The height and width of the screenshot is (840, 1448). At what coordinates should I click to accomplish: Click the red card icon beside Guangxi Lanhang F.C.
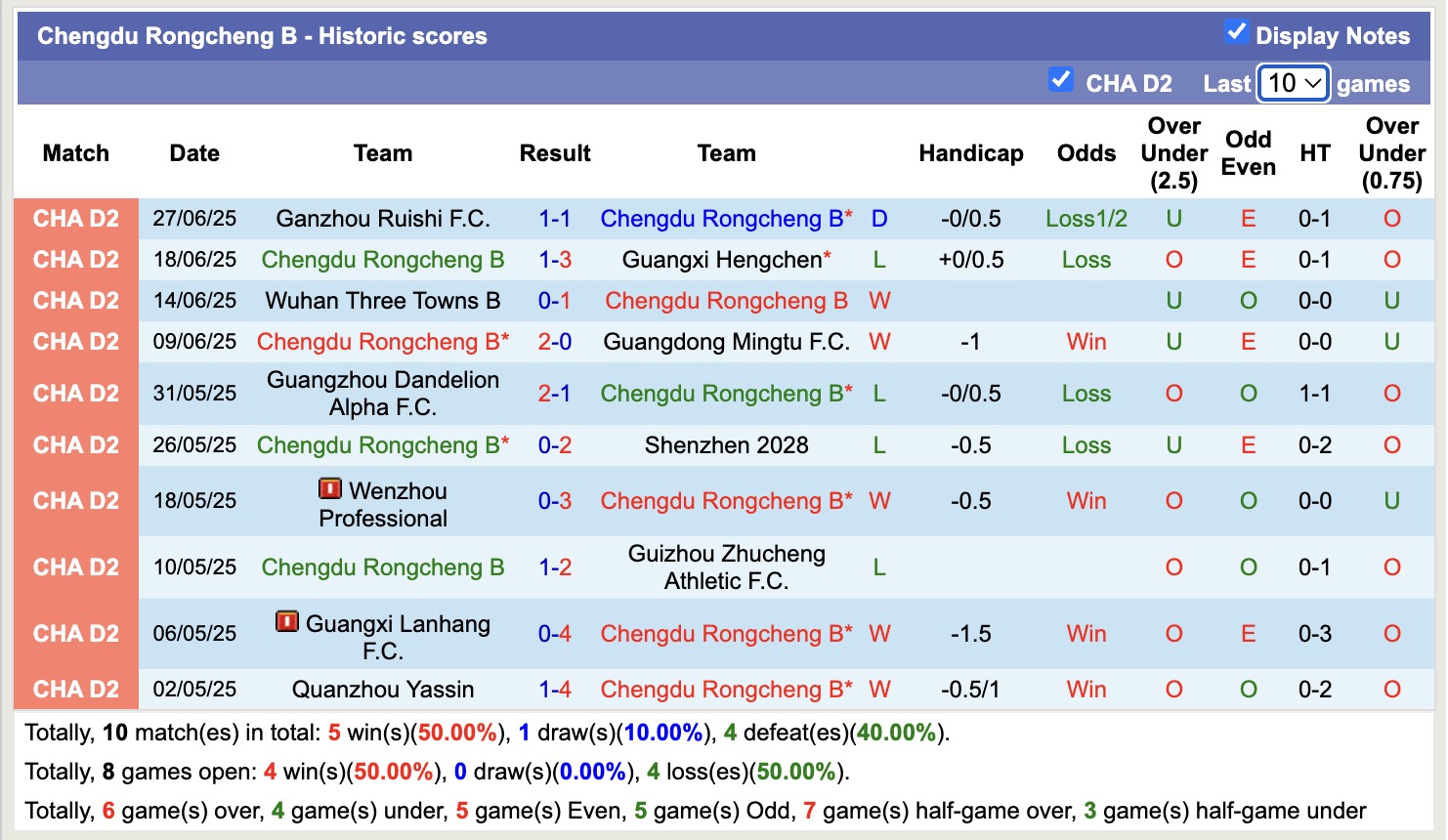287,619
